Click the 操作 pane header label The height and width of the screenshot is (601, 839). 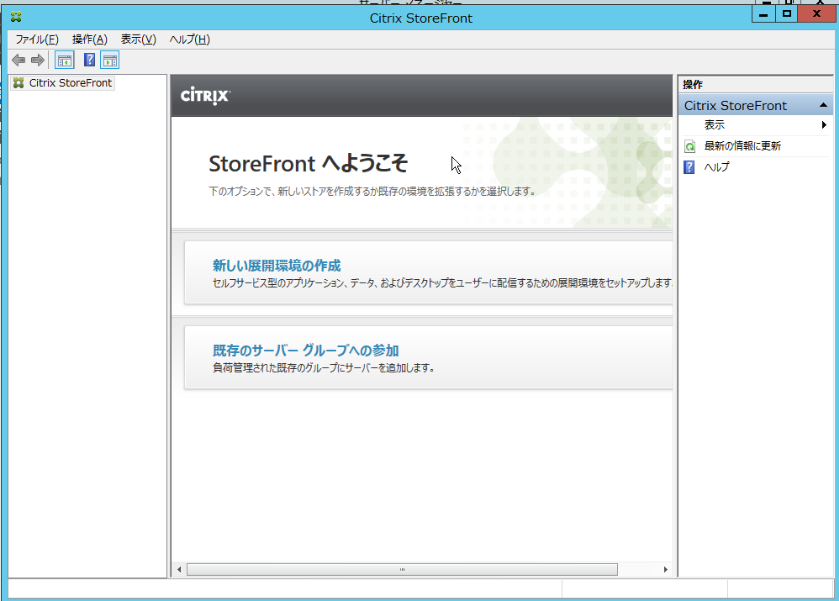coord(693,85)
